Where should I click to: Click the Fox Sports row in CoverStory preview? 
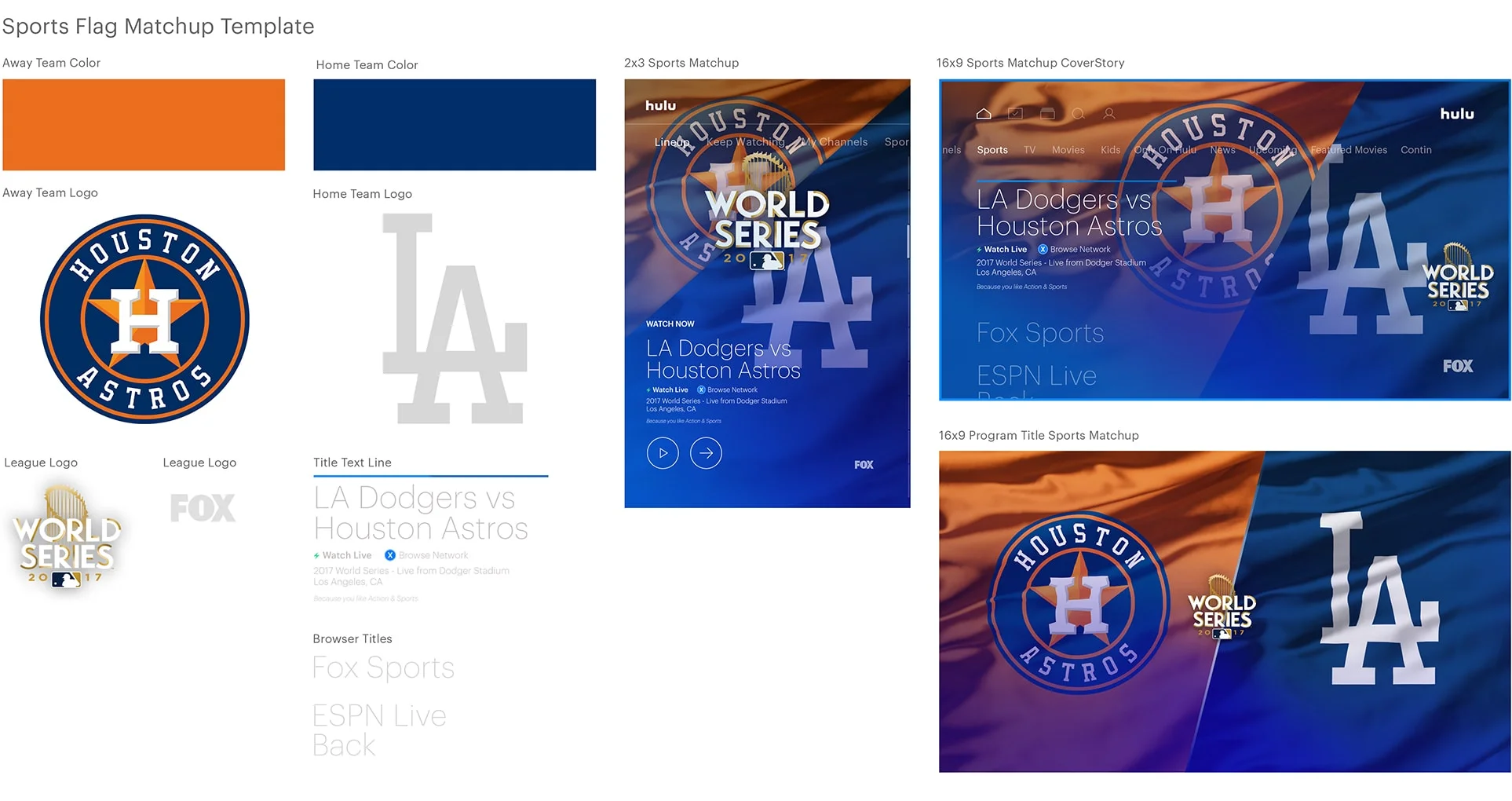tap(1040, 333)
